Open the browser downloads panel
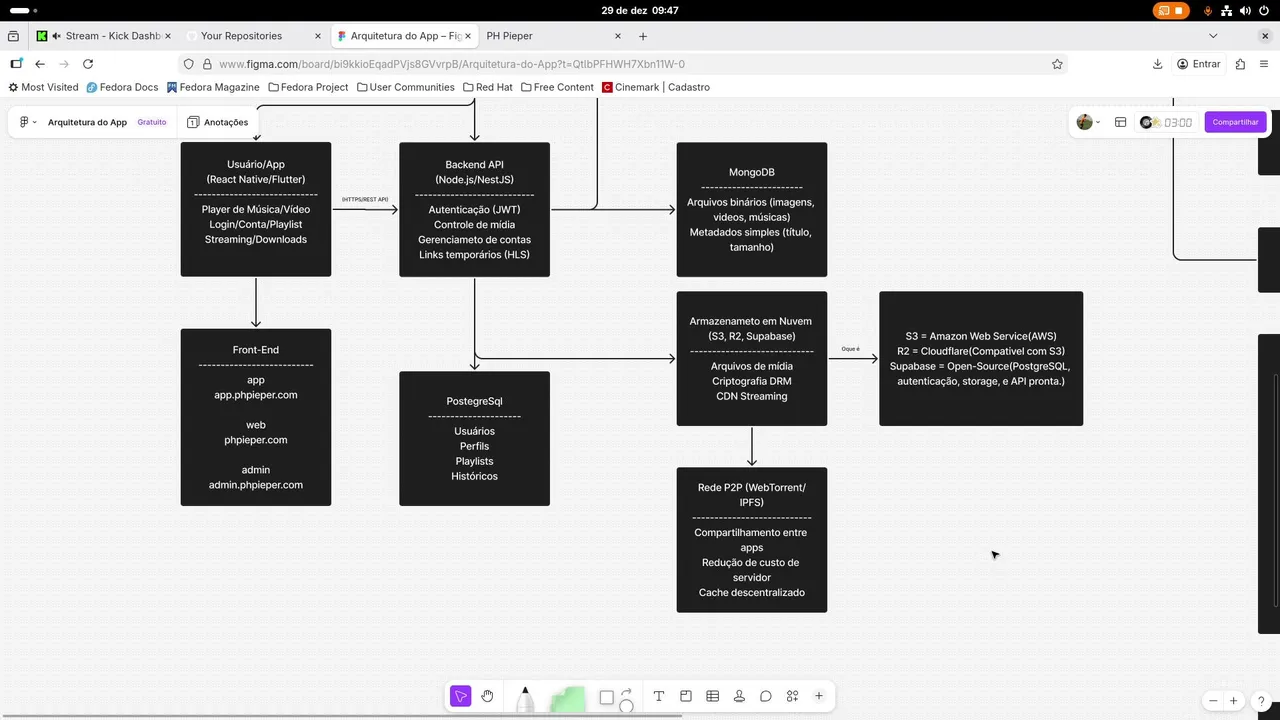Image resolution: width=1280 pixels, height=720 pixels. (x=1157, y=64)
